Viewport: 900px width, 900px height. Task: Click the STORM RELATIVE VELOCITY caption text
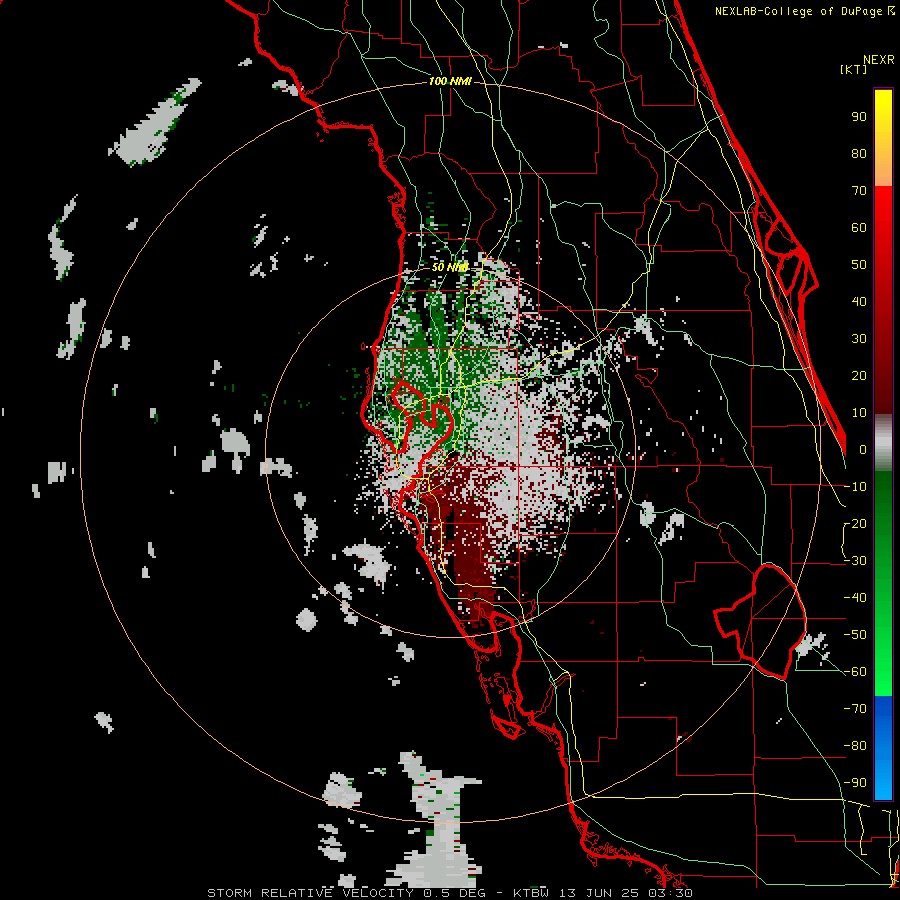[x=310, y=893]
